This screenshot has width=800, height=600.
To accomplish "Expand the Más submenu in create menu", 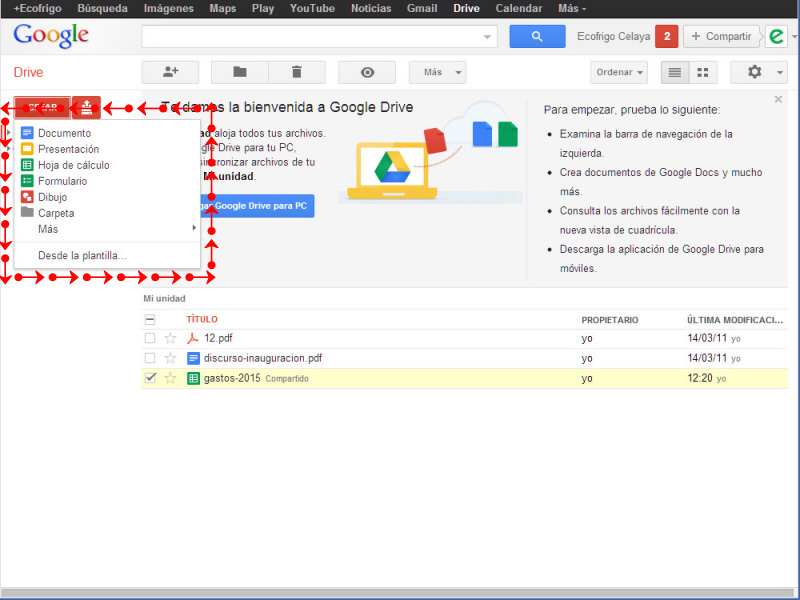I will click(108, 229).
